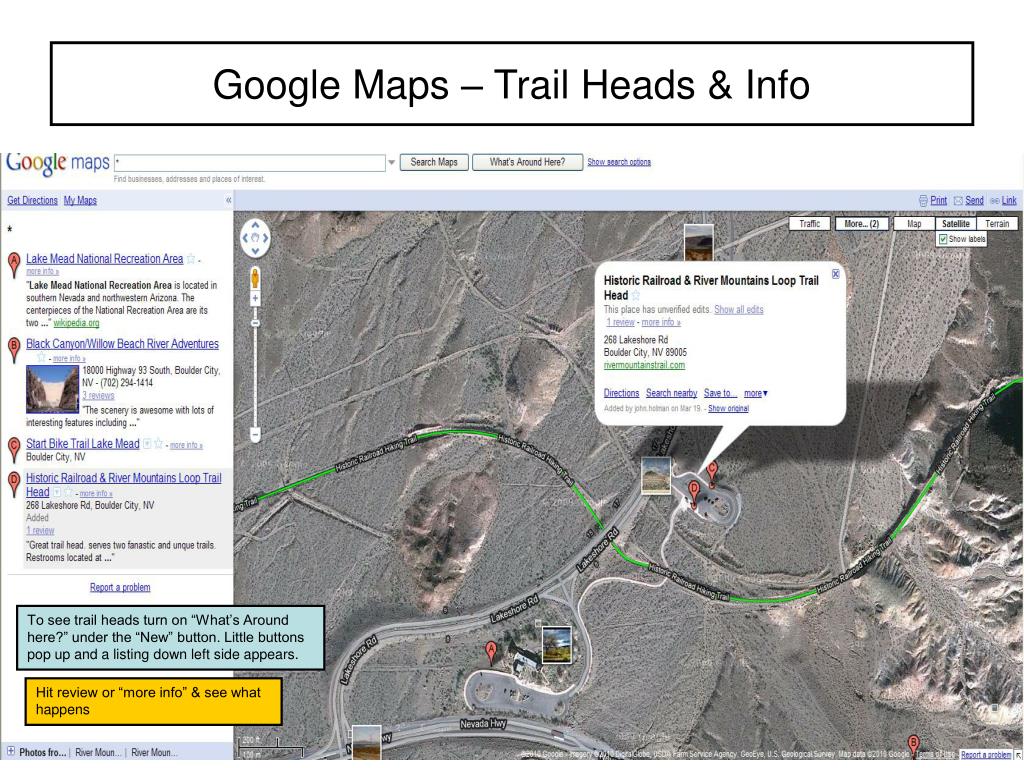Open Show search options link
The width and height of the screenshot is (1024, 768).
click(x=618, y=162)
